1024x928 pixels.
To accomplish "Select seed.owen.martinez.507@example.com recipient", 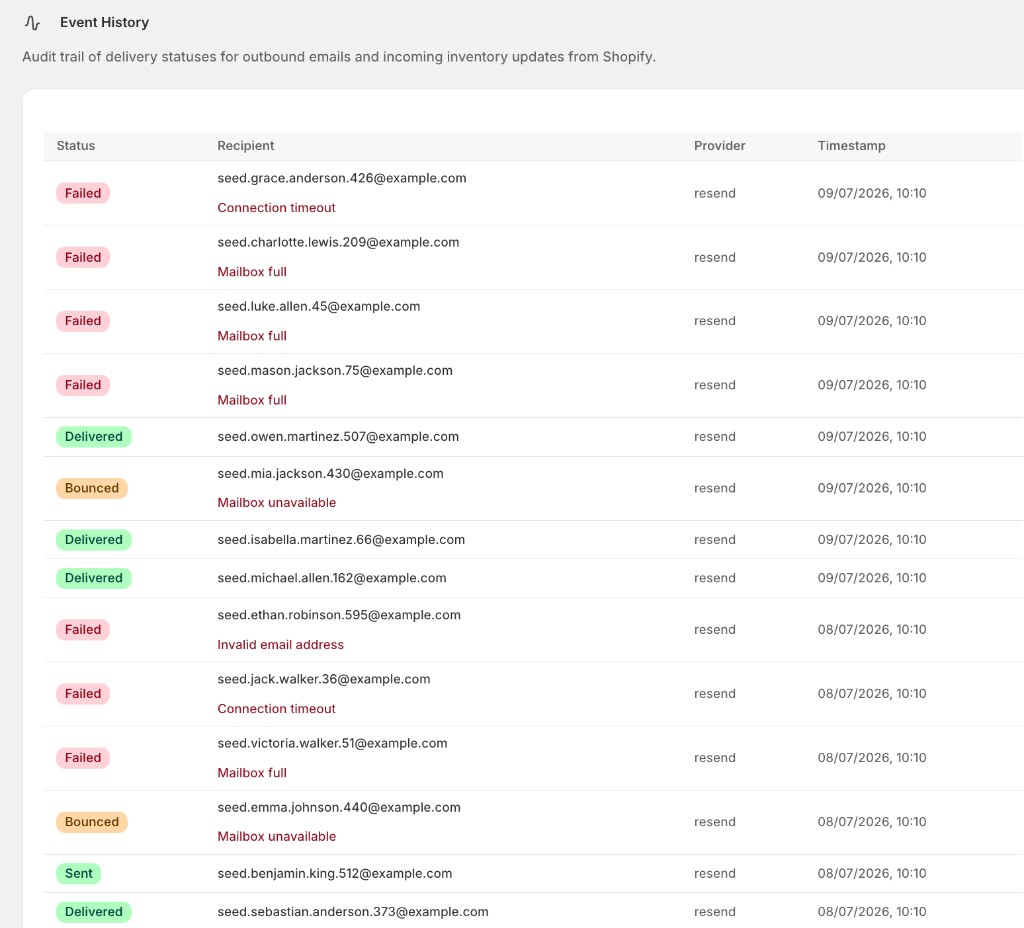I will (338, 436).
